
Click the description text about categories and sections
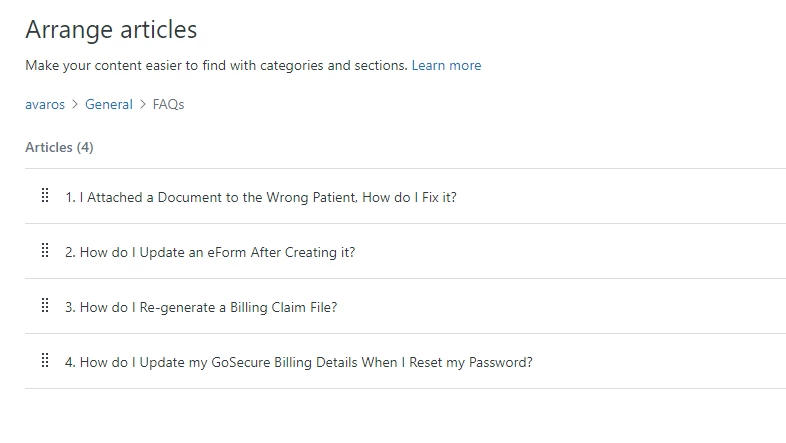tap(216, 65)
